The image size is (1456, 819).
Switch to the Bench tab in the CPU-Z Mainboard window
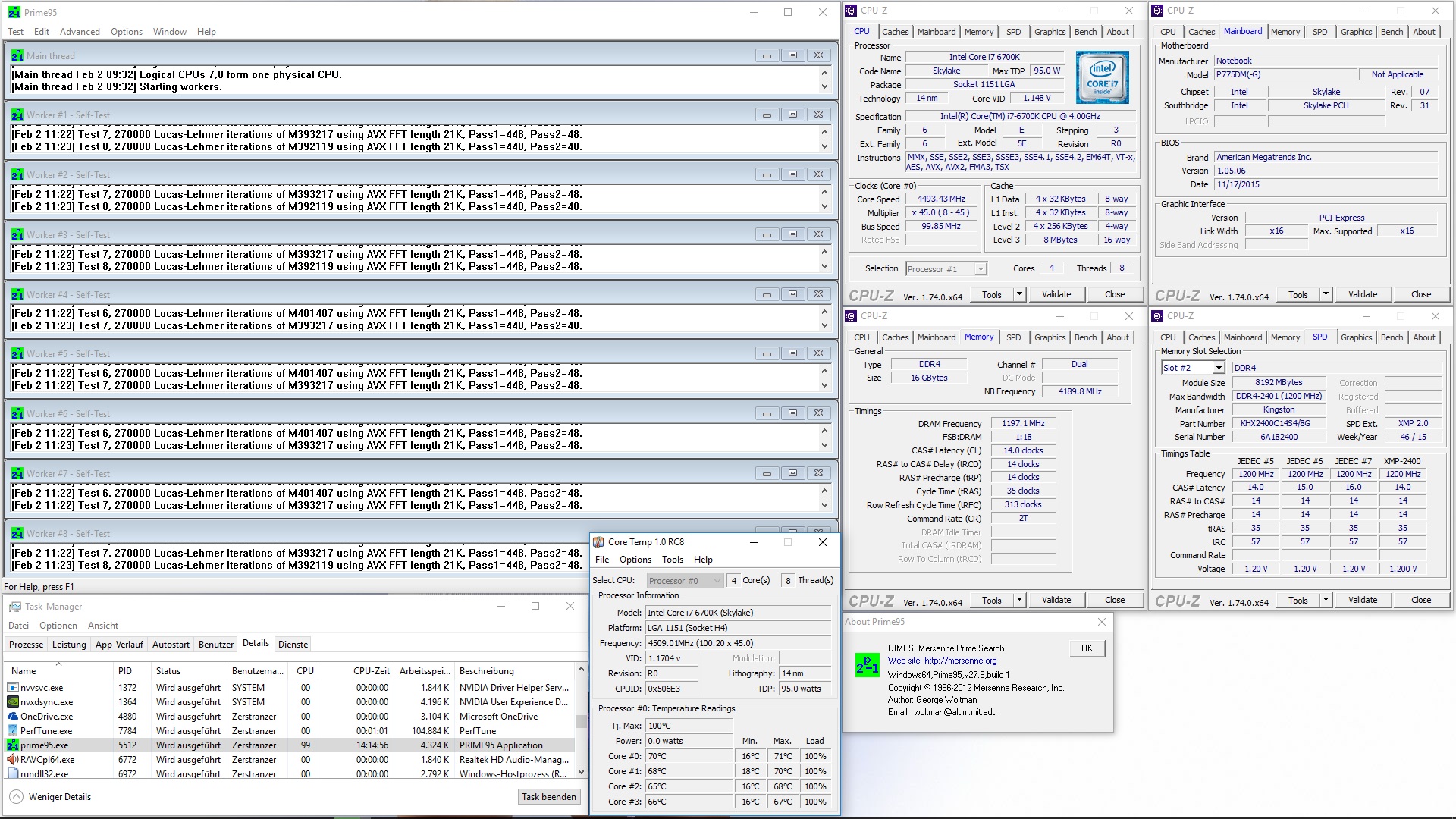click(x=1392, y=32)
